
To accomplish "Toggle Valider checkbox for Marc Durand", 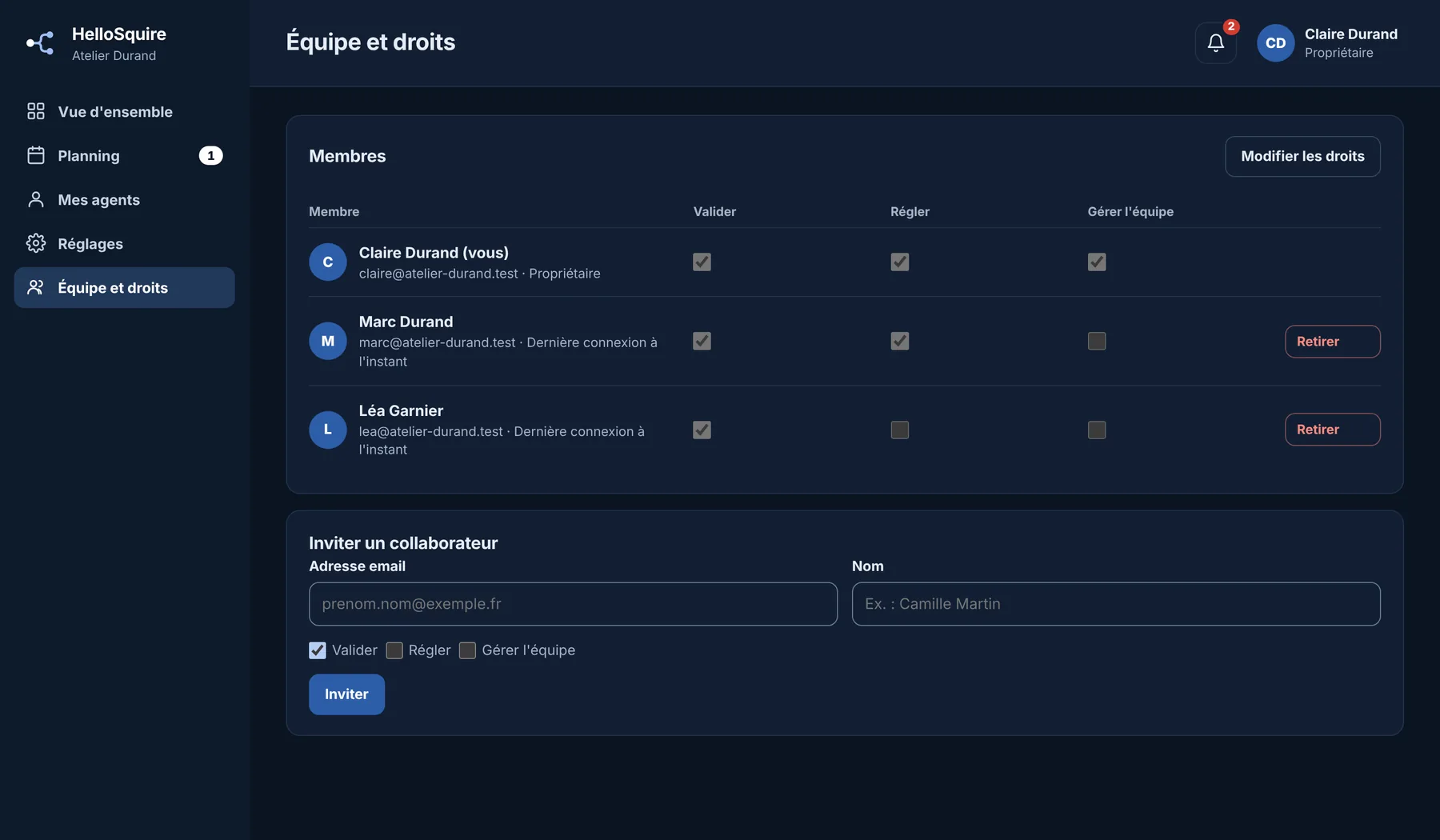I will tap(702, 341).
